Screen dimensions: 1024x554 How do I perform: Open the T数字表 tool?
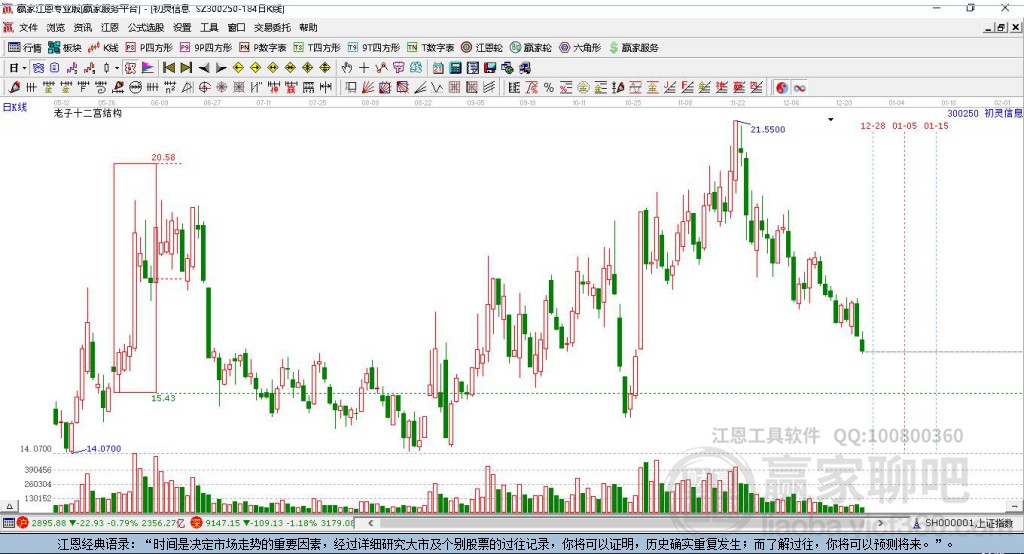[x=430, y=48]
